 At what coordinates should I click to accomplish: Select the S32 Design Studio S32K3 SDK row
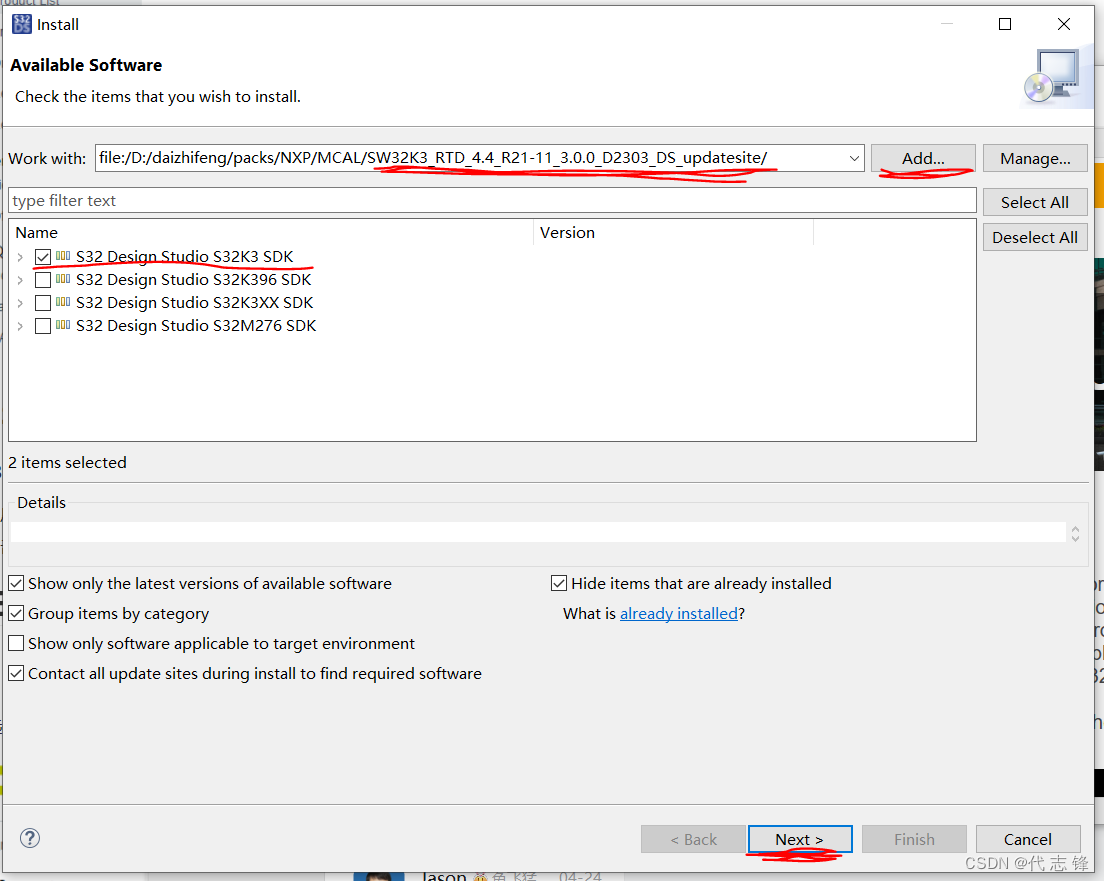point(184,257)
